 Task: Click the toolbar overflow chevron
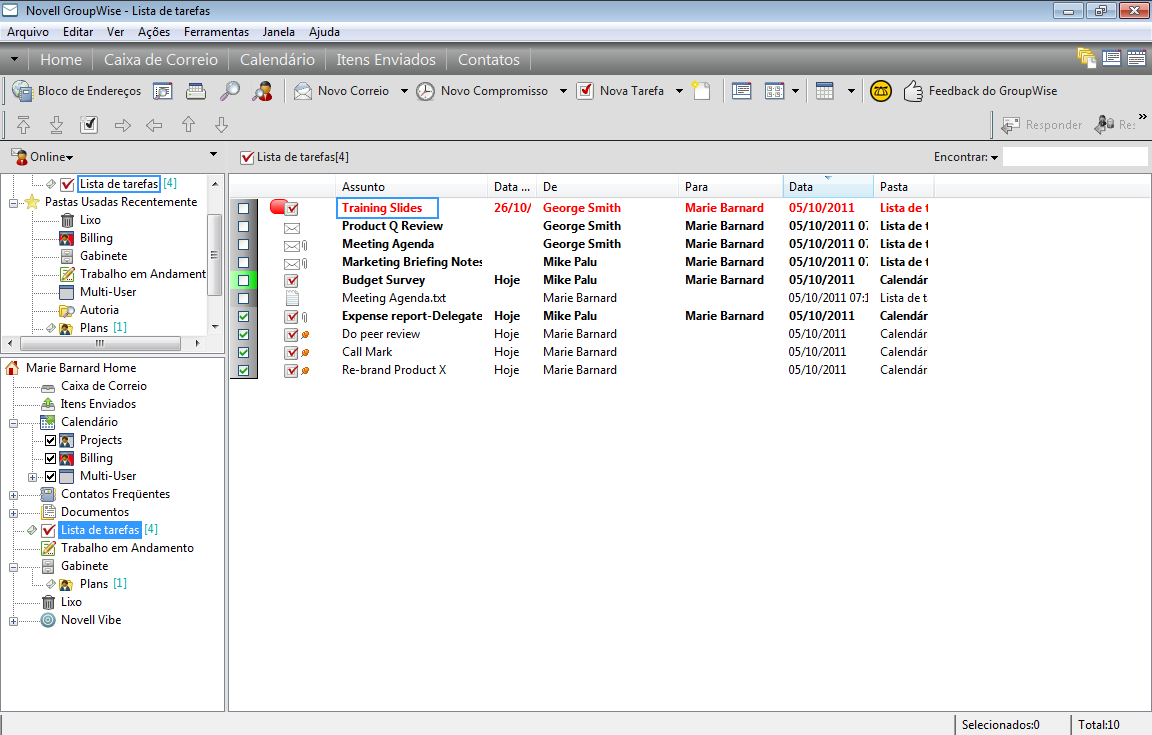click(1142, 116)
